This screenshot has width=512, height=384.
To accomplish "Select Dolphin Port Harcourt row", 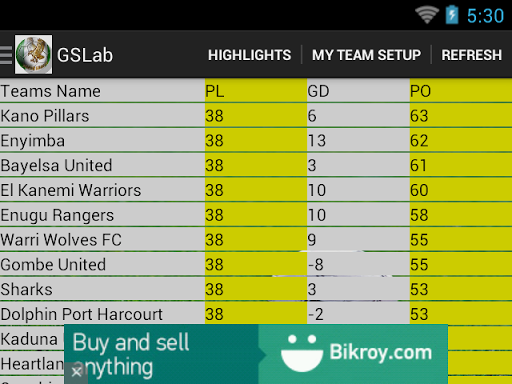I will coord(256,314).
